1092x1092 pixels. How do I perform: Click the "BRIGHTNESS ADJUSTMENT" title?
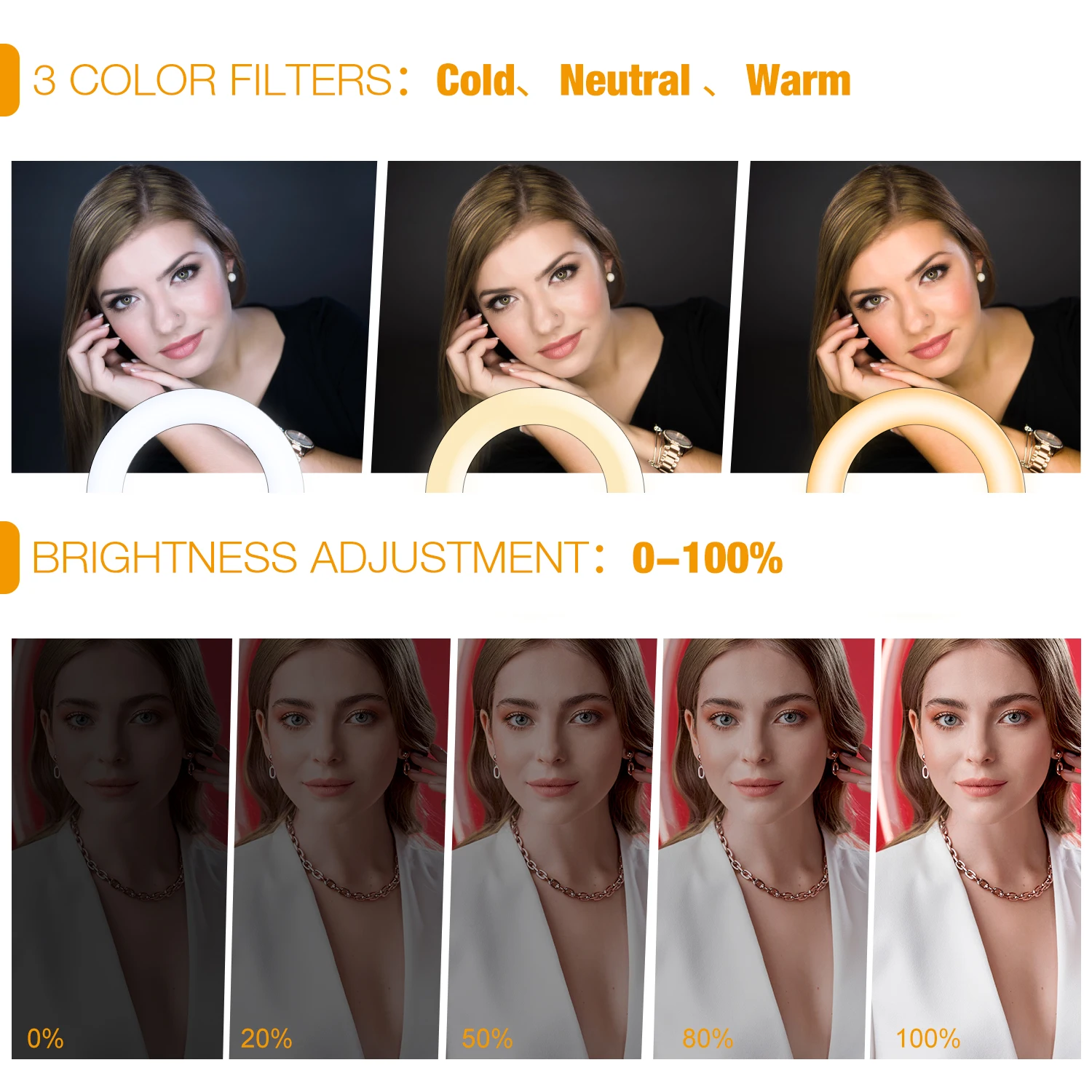click(310, 558)
